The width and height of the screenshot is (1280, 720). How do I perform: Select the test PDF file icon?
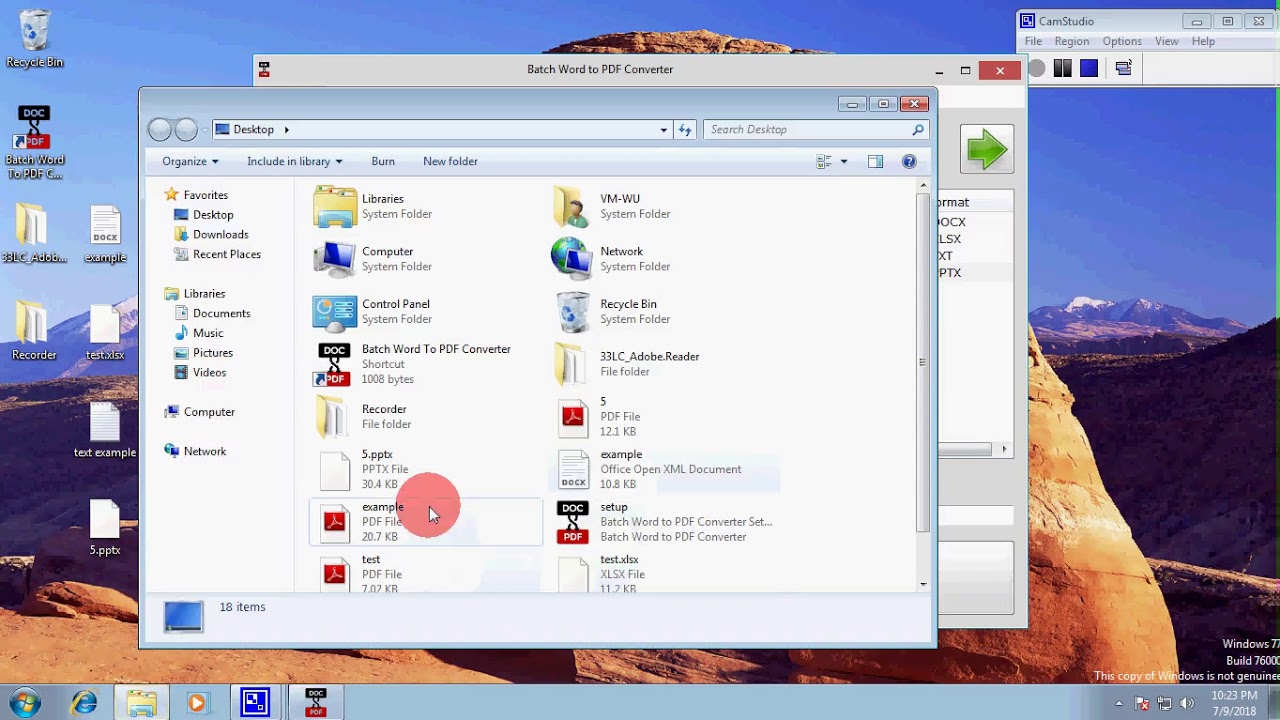click(x=334, y=573)
